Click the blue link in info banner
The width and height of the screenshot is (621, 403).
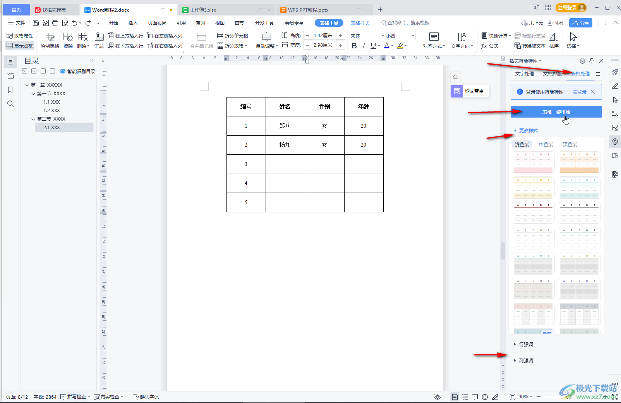579,92
